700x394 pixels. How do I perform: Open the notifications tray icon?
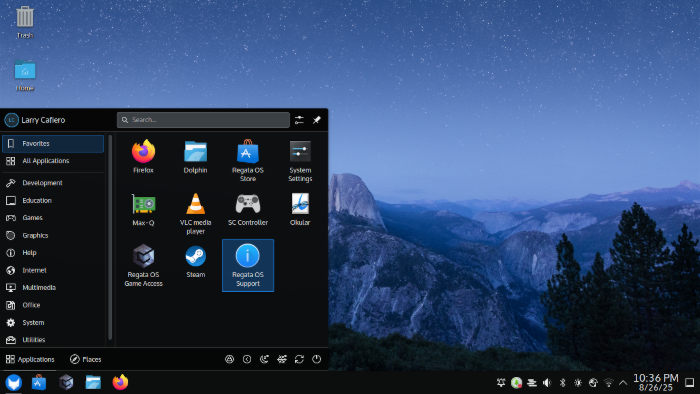[501, 382]
